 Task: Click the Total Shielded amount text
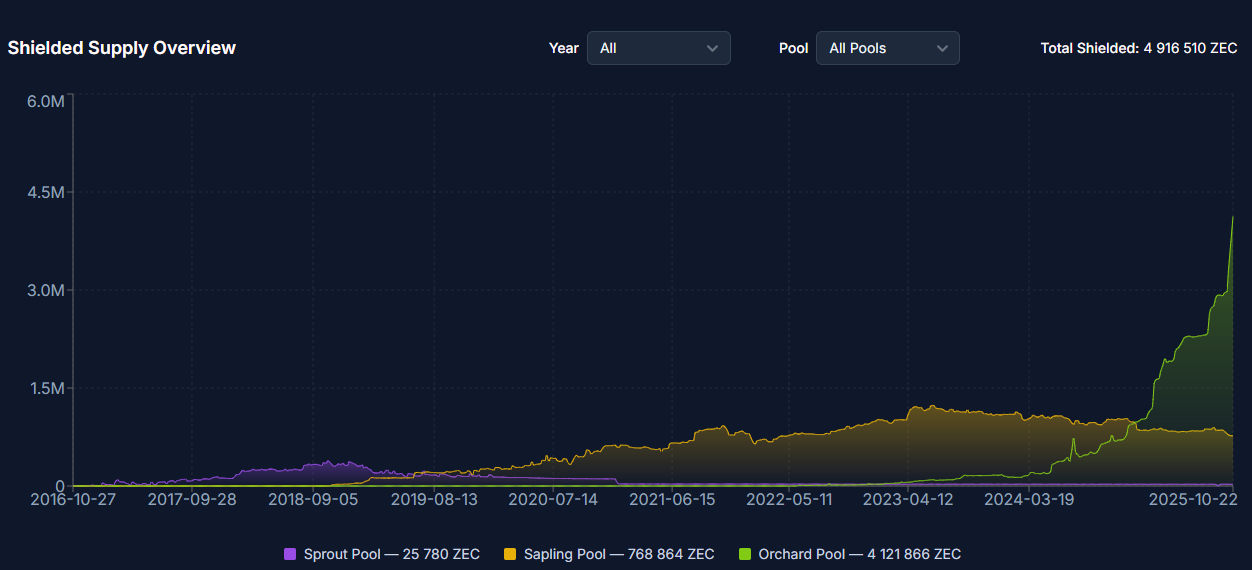tap(1139, 48)
